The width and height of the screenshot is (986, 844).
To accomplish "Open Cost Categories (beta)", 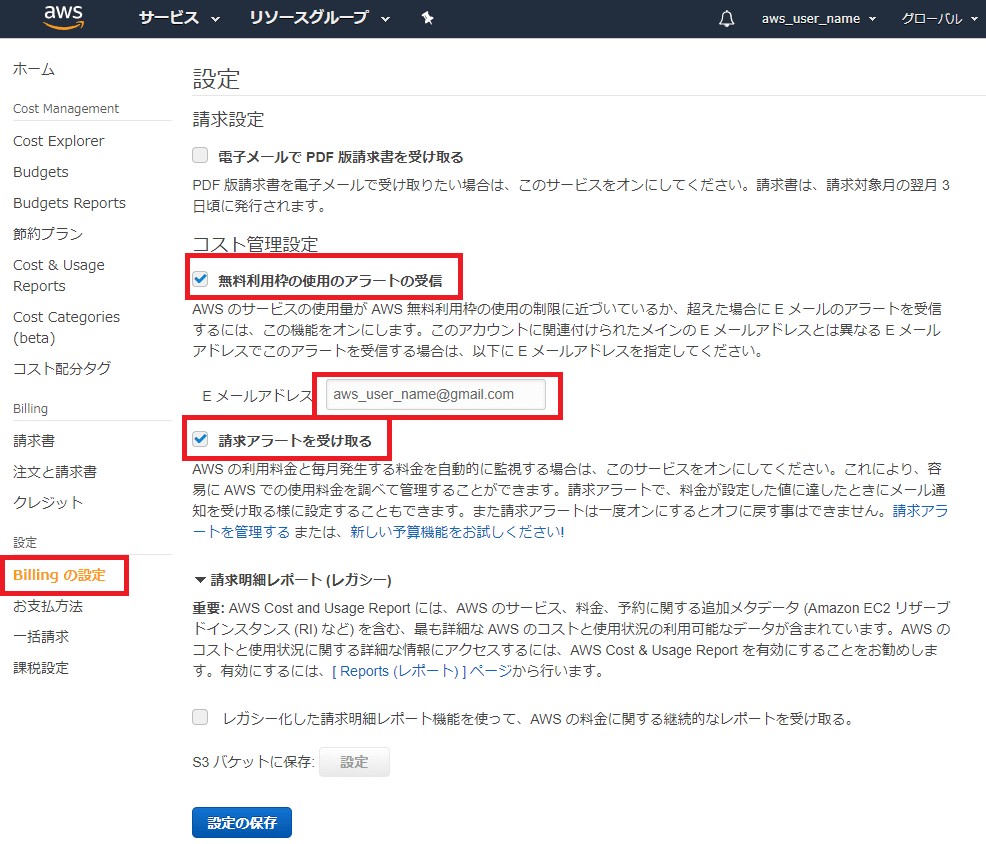I will coord(67,327).
